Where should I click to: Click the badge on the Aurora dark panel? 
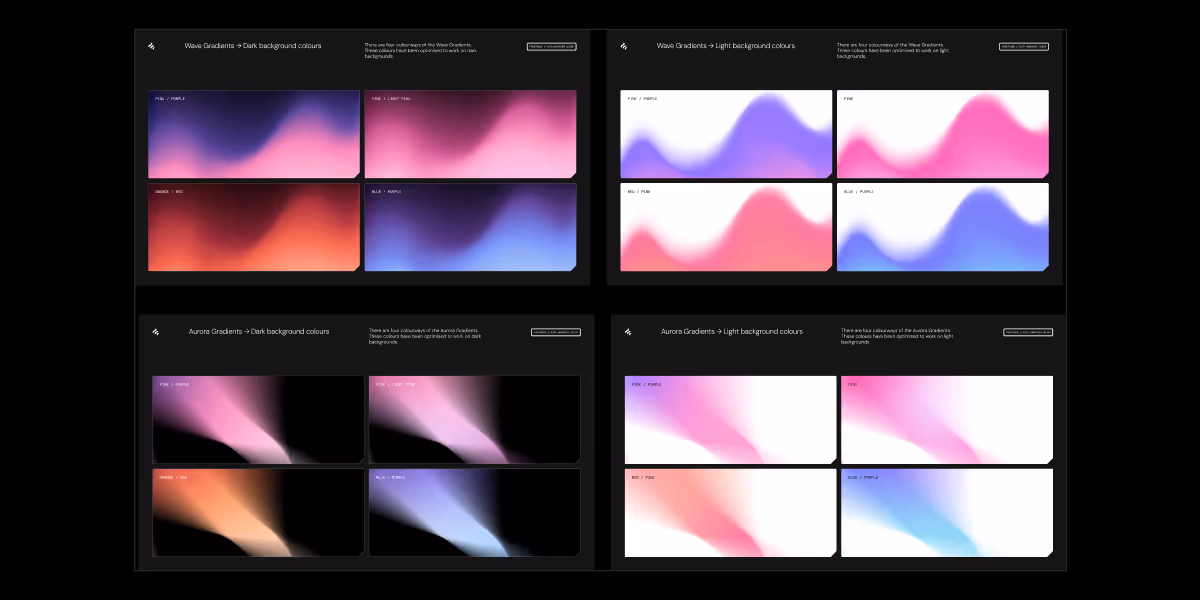[556, 332]
